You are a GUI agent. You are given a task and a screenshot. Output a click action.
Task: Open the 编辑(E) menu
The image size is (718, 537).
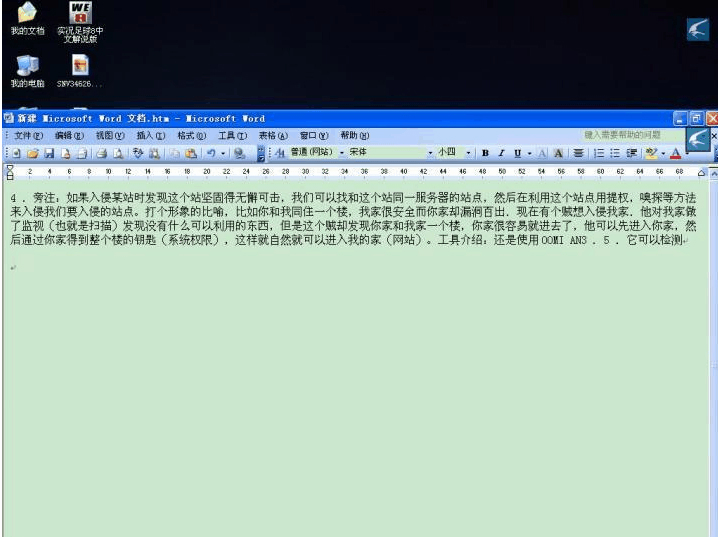pyautogui.click(x=69, y=136)
